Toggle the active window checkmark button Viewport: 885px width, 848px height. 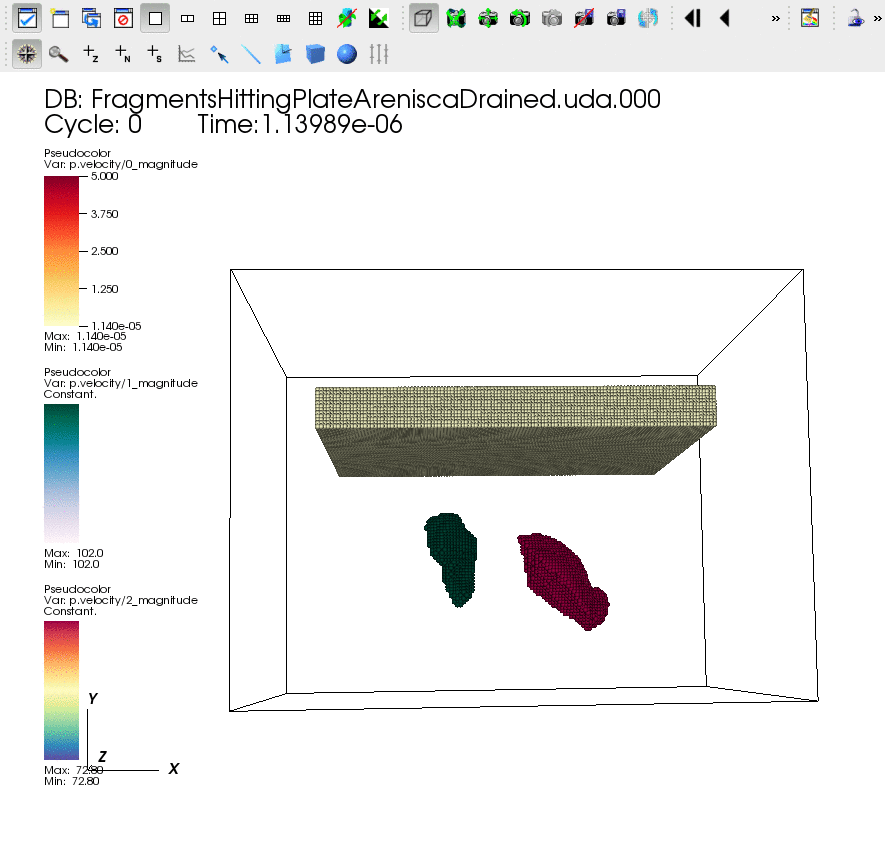tap(27, 18)
